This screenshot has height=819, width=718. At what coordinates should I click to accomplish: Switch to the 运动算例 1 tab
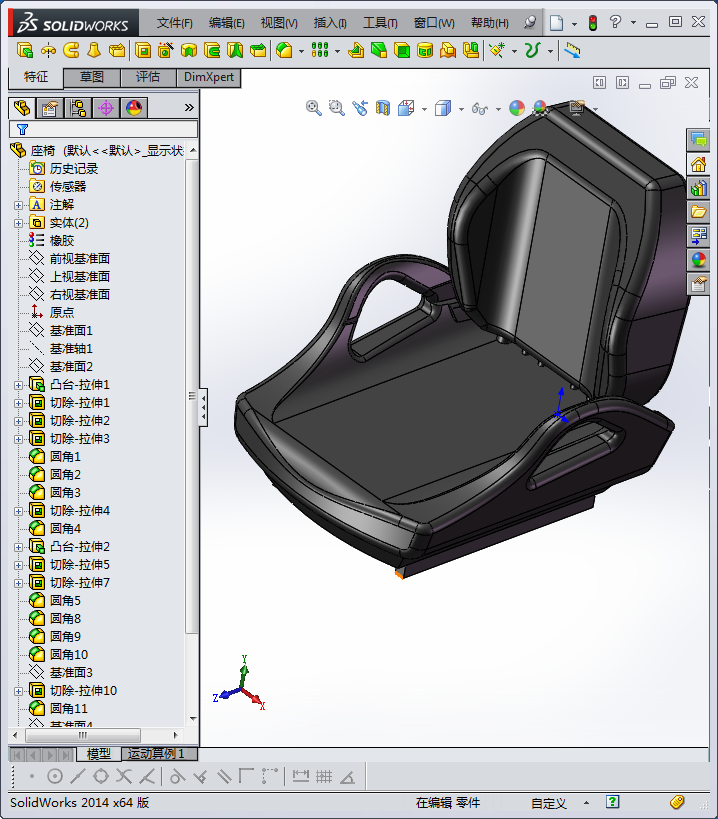click(x=160, y=754)
